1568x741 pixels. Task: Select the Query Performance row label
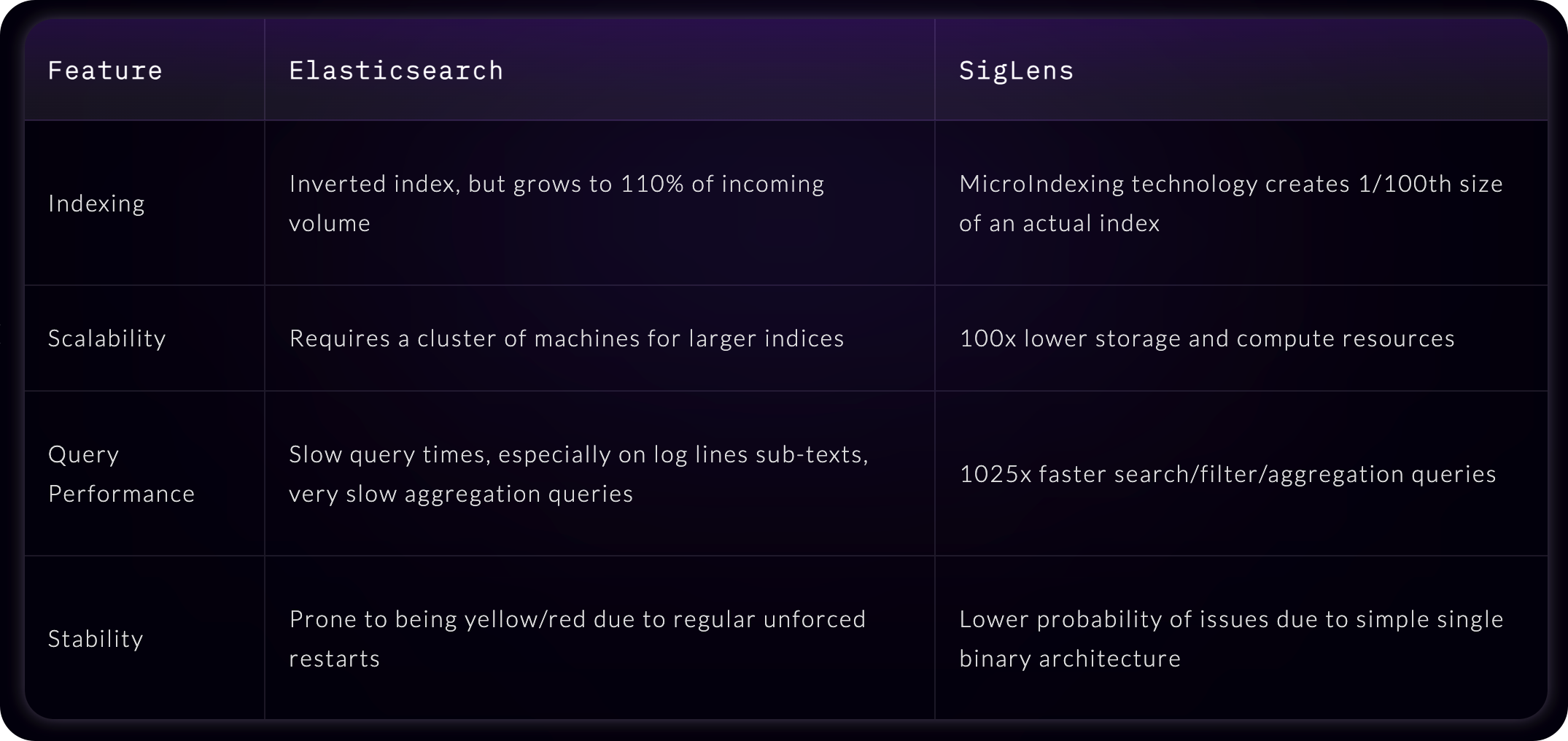[121, 474]
